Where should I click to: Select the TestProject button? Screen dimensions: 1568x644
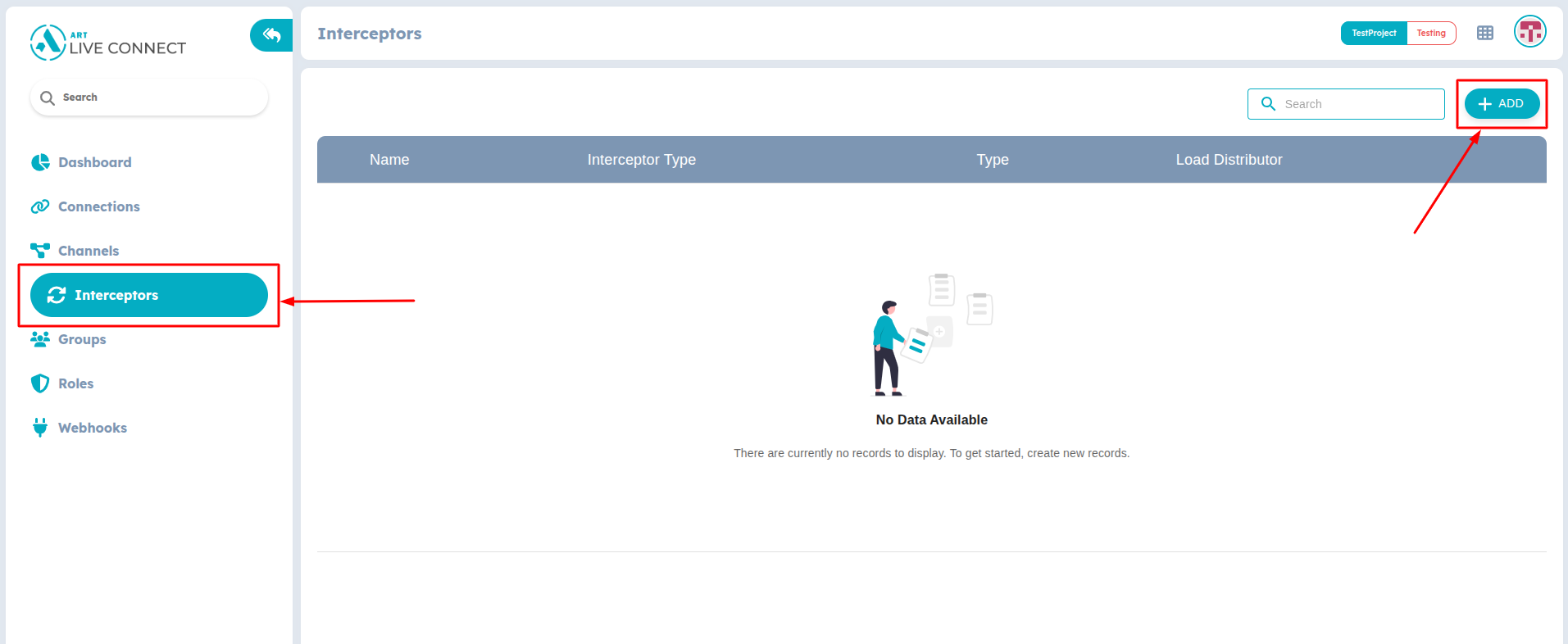(1374, 34)
